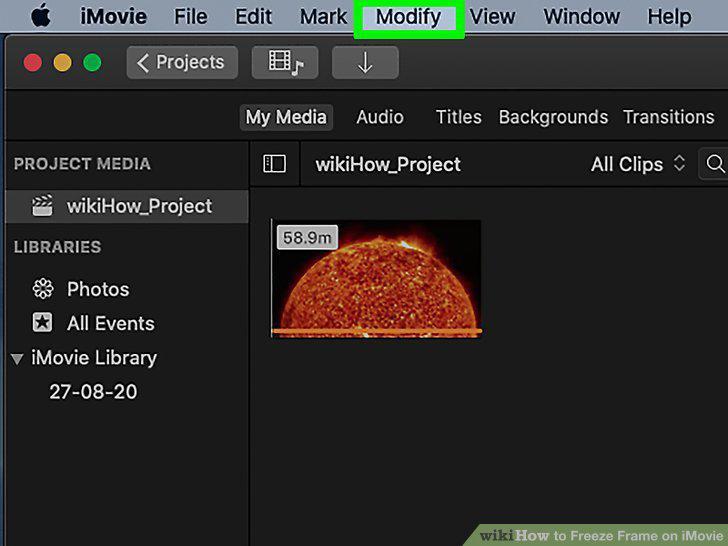The height and width of the screenshot is (546, 728).
Task: Go back to Projects
Action: point(182,62)
